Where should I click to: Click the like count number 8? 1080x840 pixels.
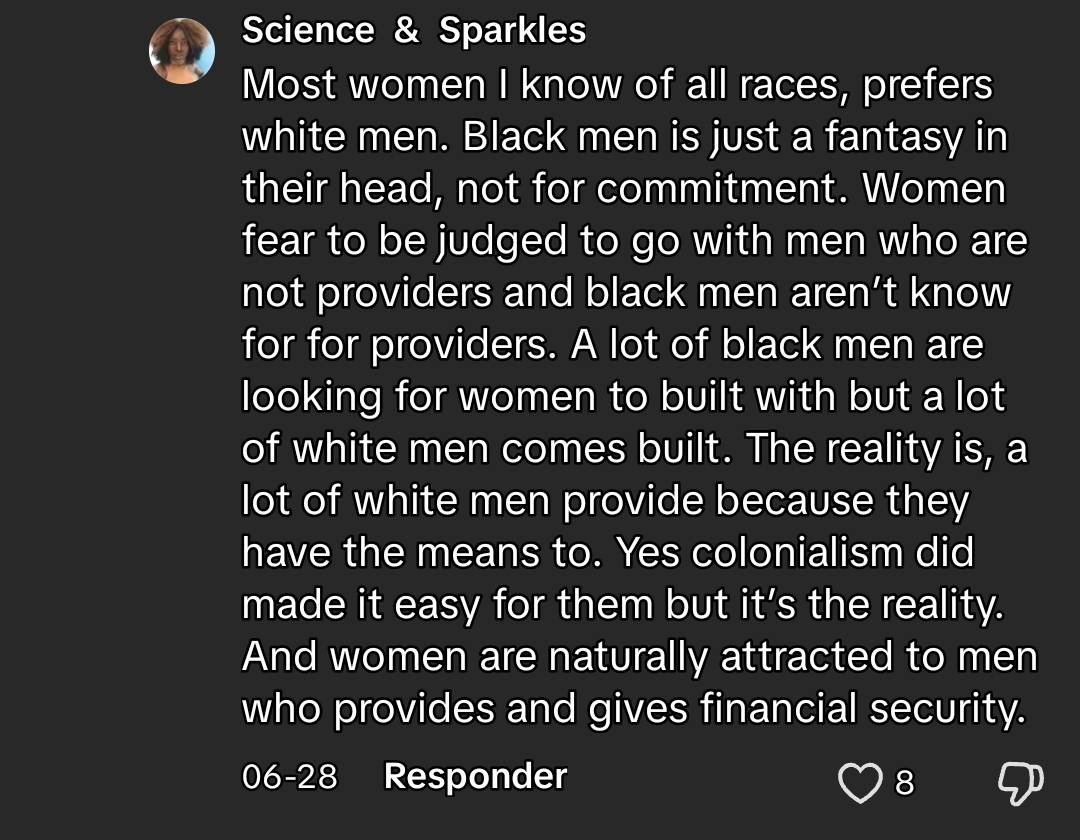904,783
